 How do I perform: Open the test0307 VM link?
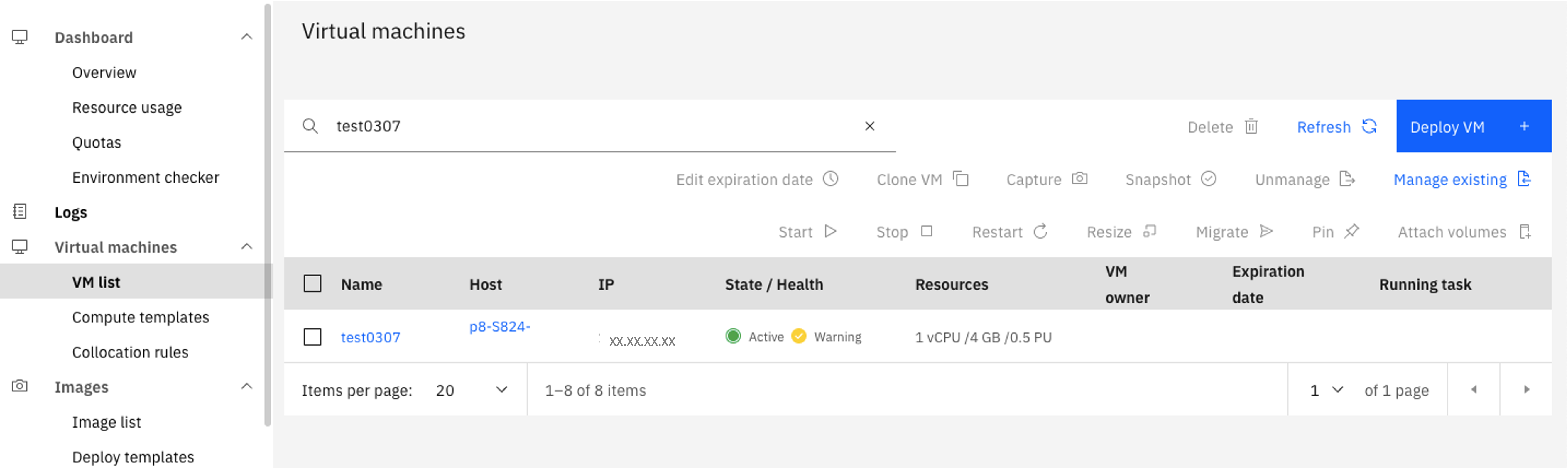click(x=370, y=337)
